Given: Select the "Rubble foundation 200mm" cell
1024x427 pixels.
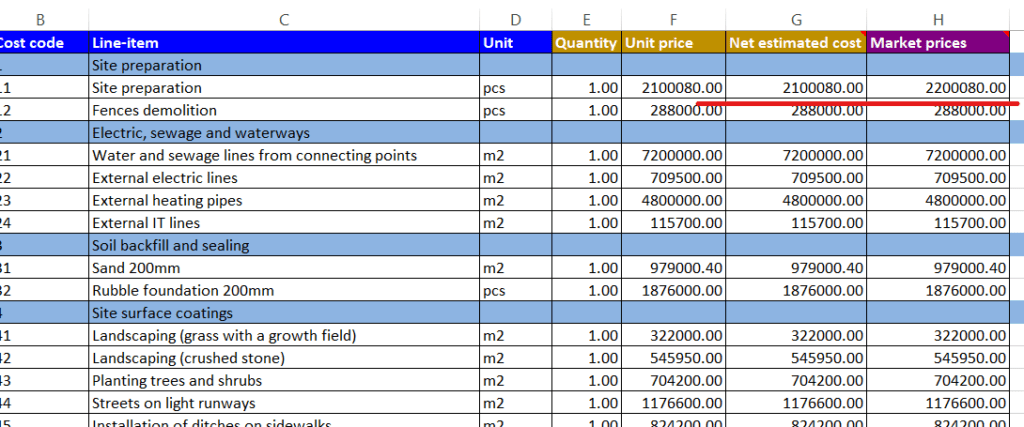Looking at the screenshot, I should 283,291.
